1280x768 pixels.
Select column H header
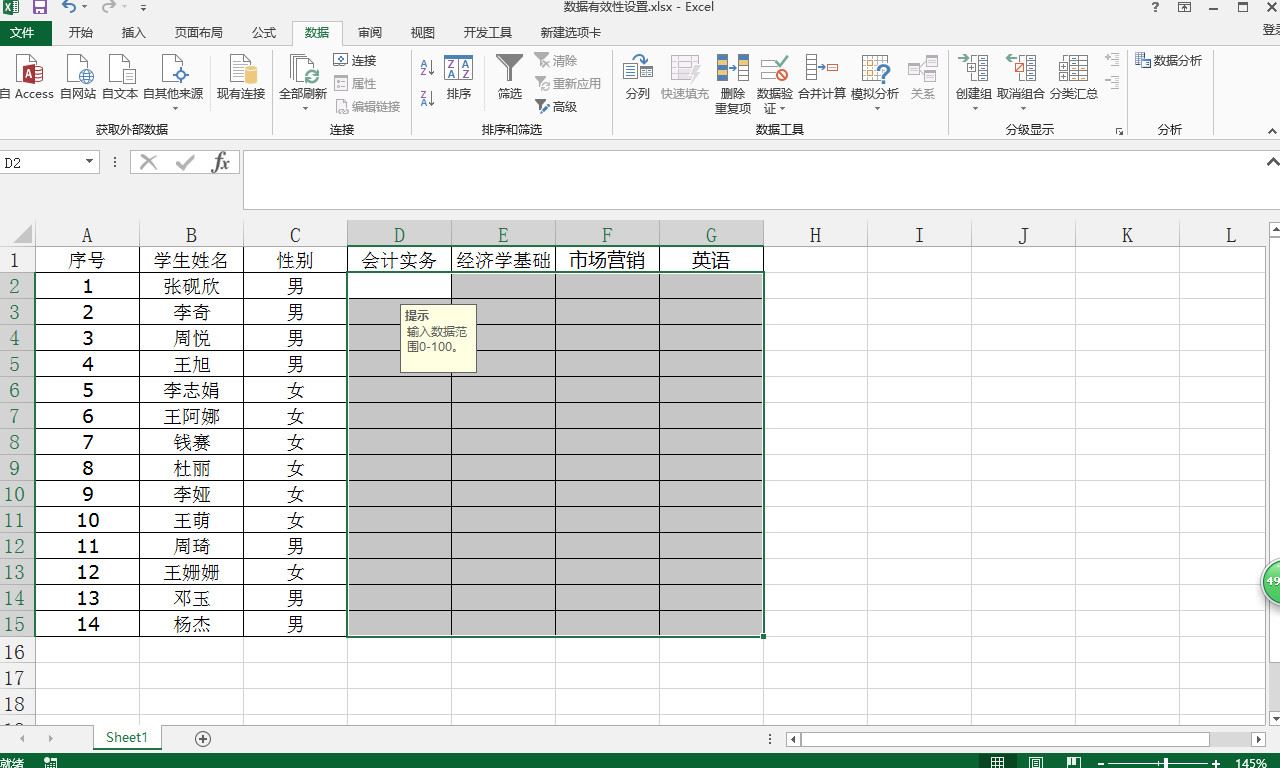[x=815, y=235]
